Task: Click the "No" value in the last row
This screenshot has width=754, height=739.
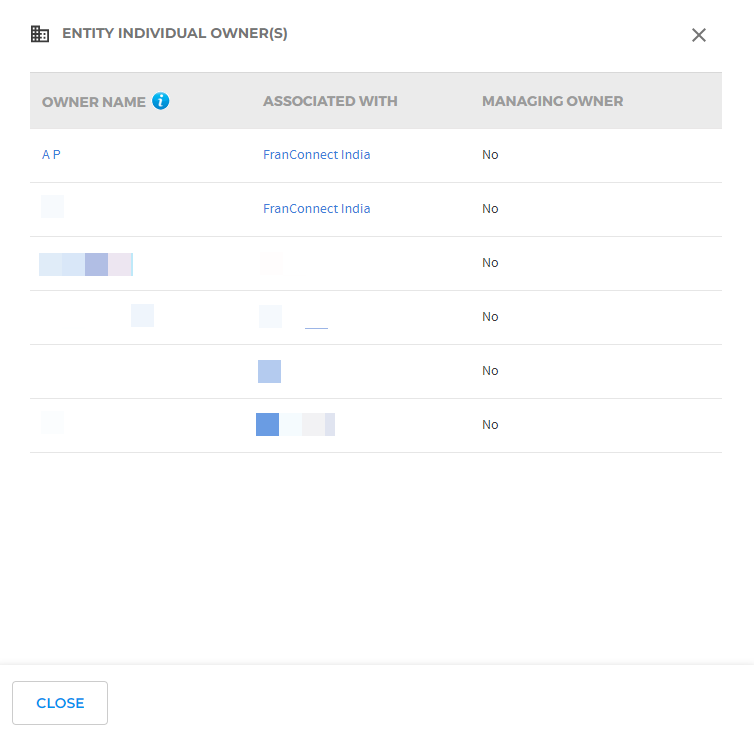Action: 490,425
